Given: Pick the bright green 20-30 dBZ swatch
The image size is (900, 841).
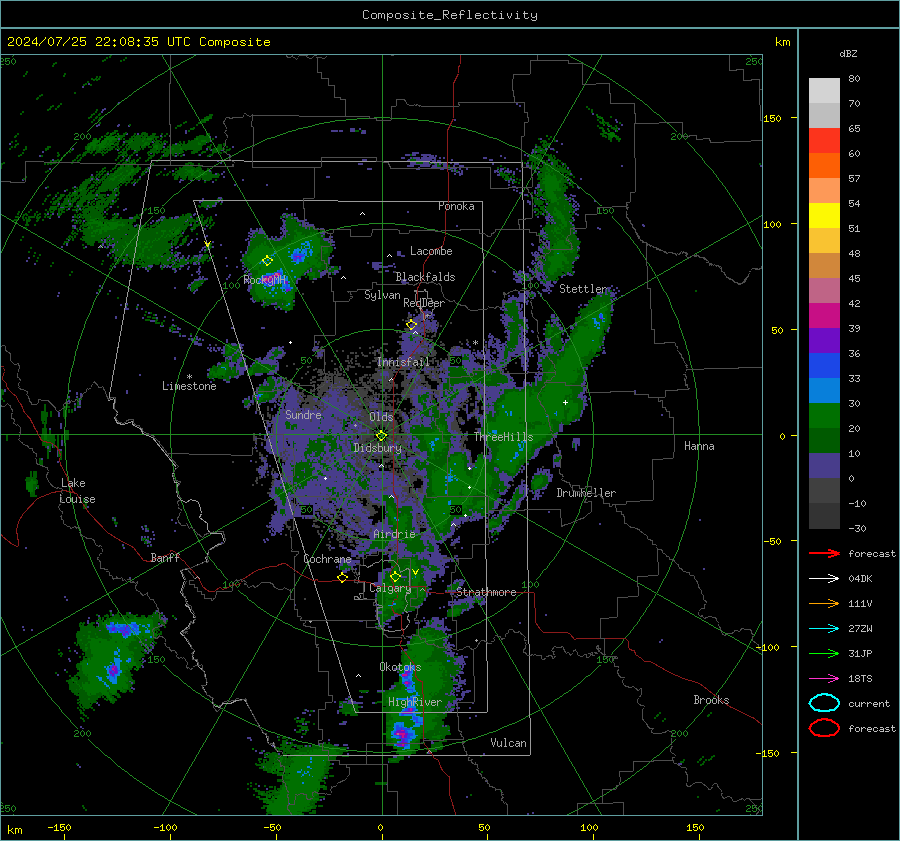Looking at the screenshot, I should [824, 416].
